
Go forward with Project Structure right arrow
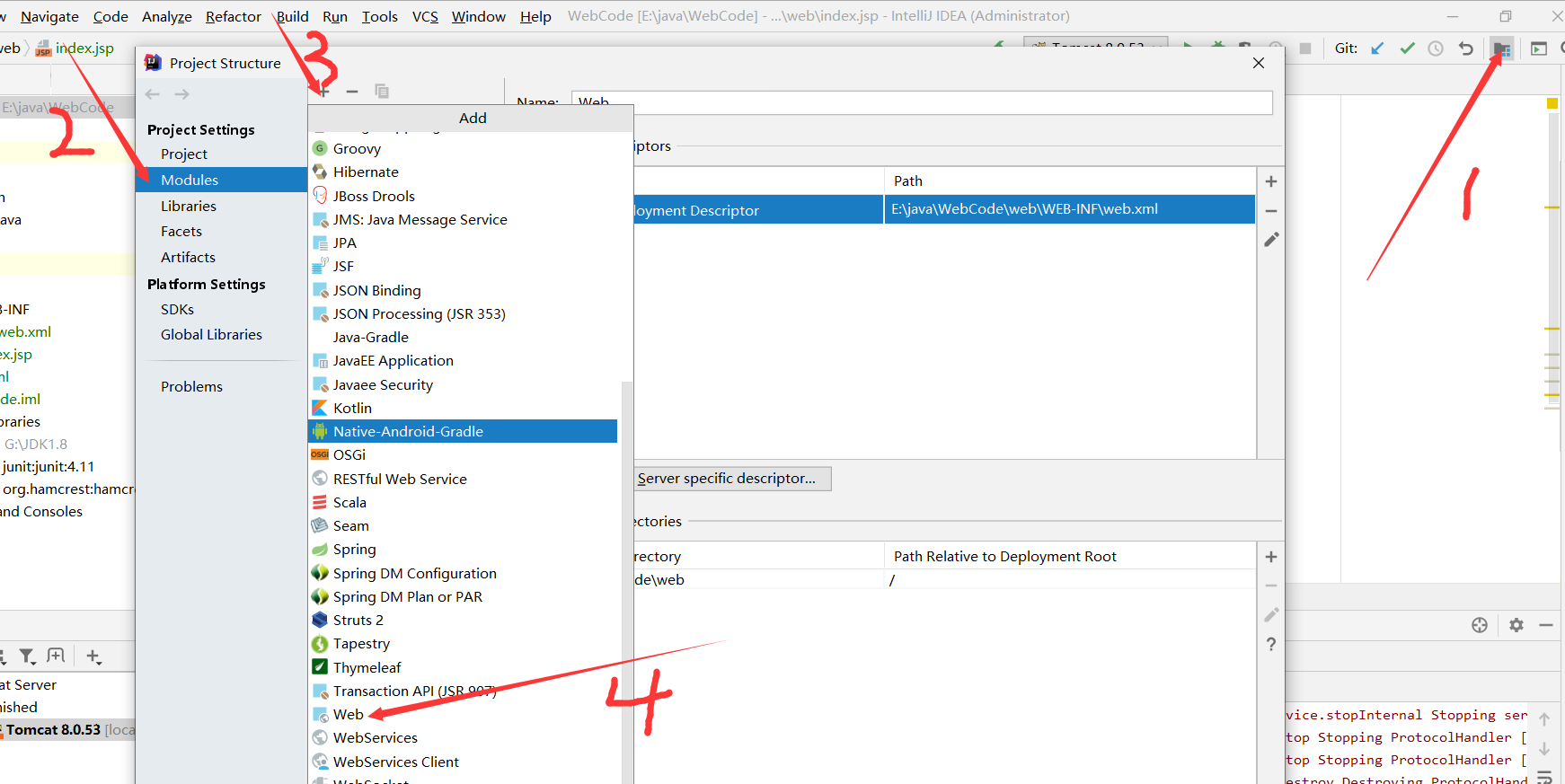(181, 94)
